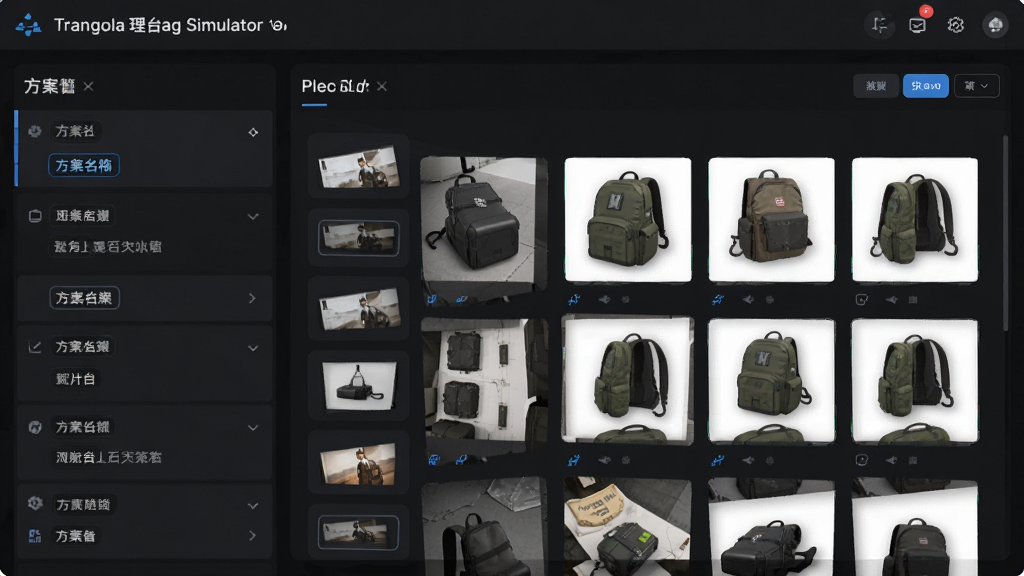Click the blue button in the main panel header
Screen dimensions: 1024x576
(x=925, y=86)
